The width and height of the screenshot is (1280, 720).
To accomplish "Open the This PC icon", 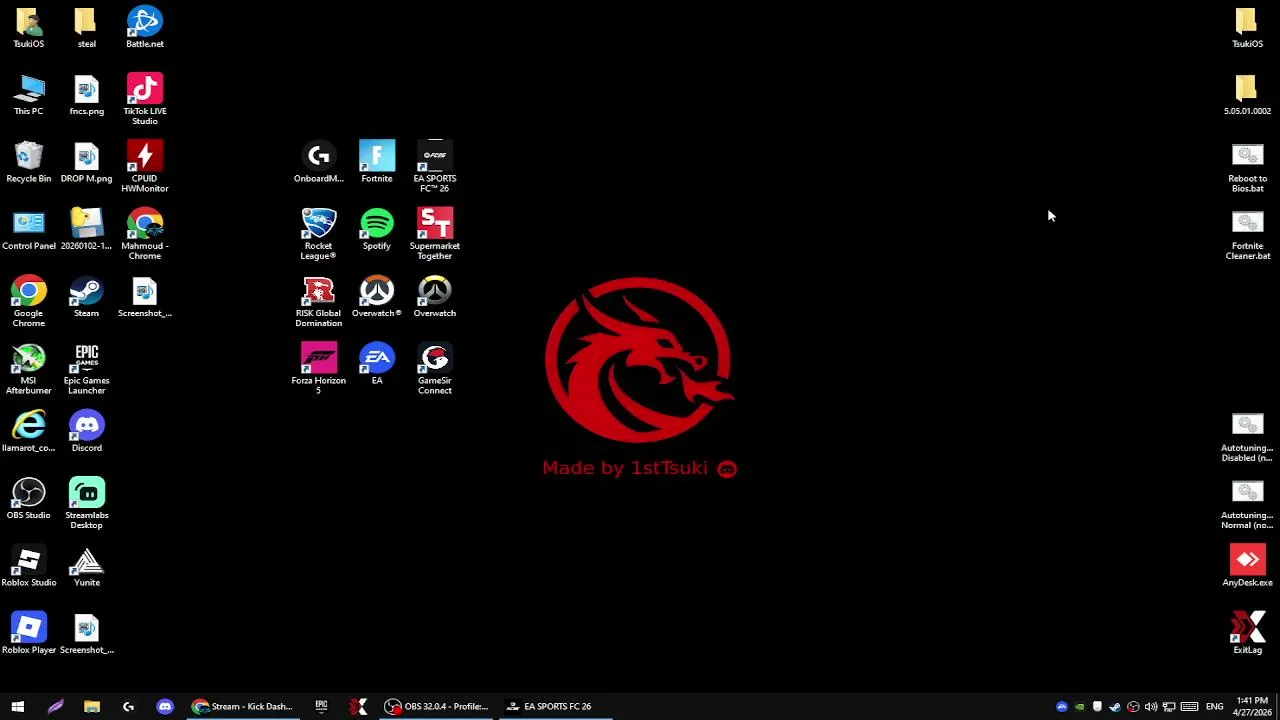I will pyautogui.click(x=29, y=95).
